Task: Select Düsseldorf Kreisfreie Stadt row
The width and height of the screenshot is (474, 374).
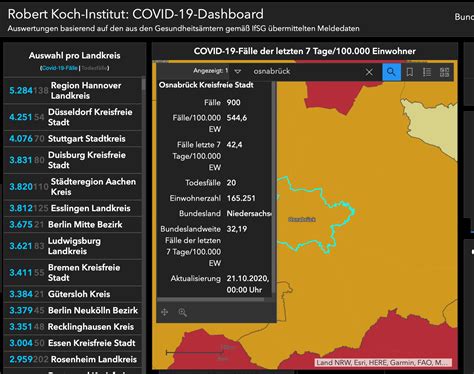Action: point(73,117)
